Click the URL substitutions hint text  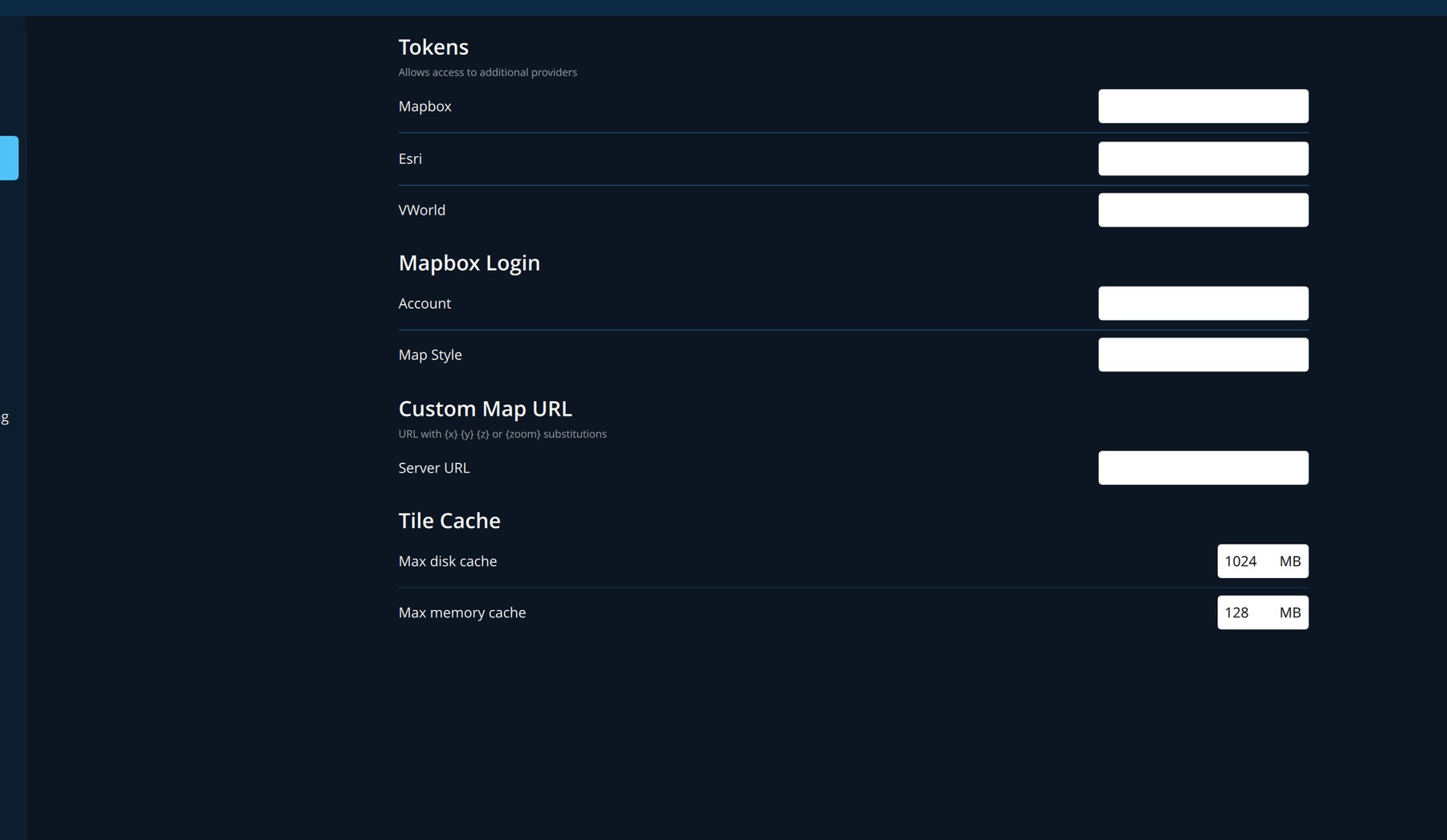click(x=502, y=434)
